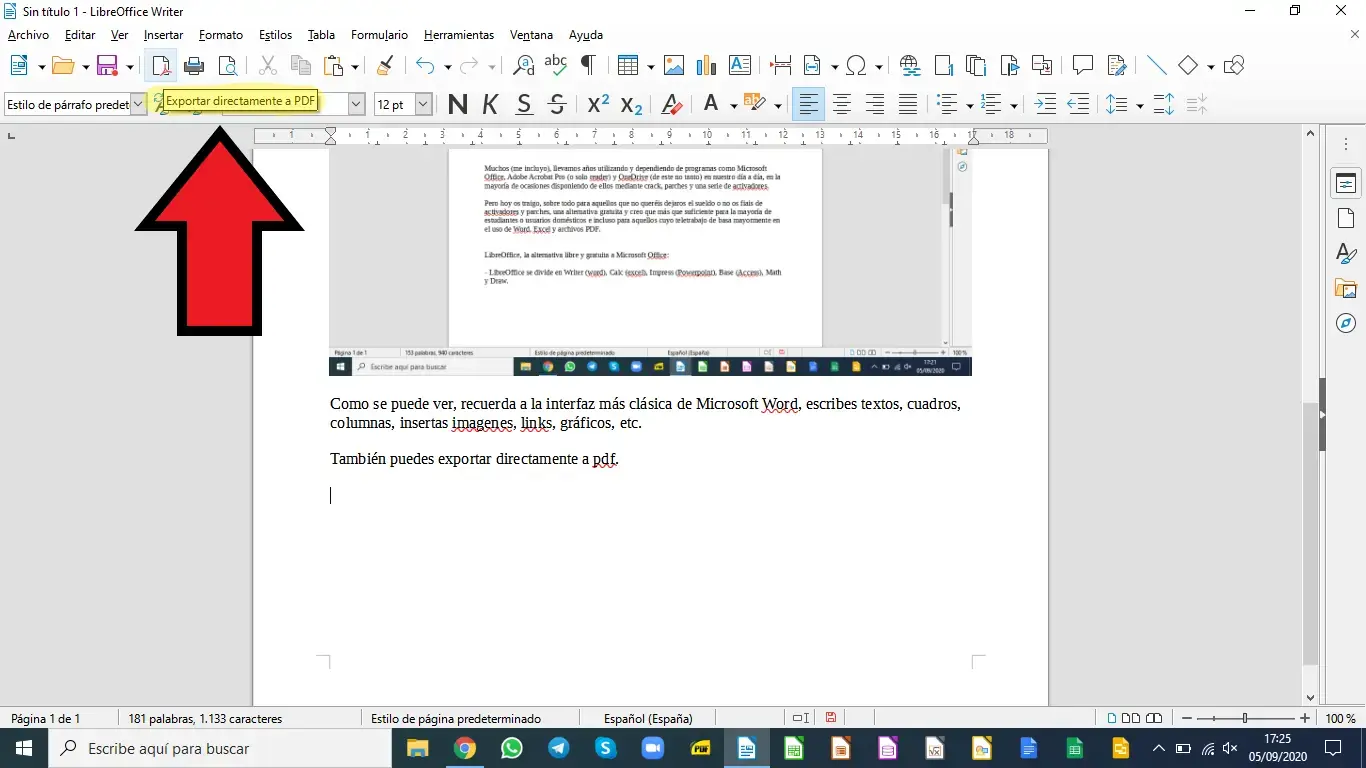
Task: Insert a footnote
Action: pos(943,66)
